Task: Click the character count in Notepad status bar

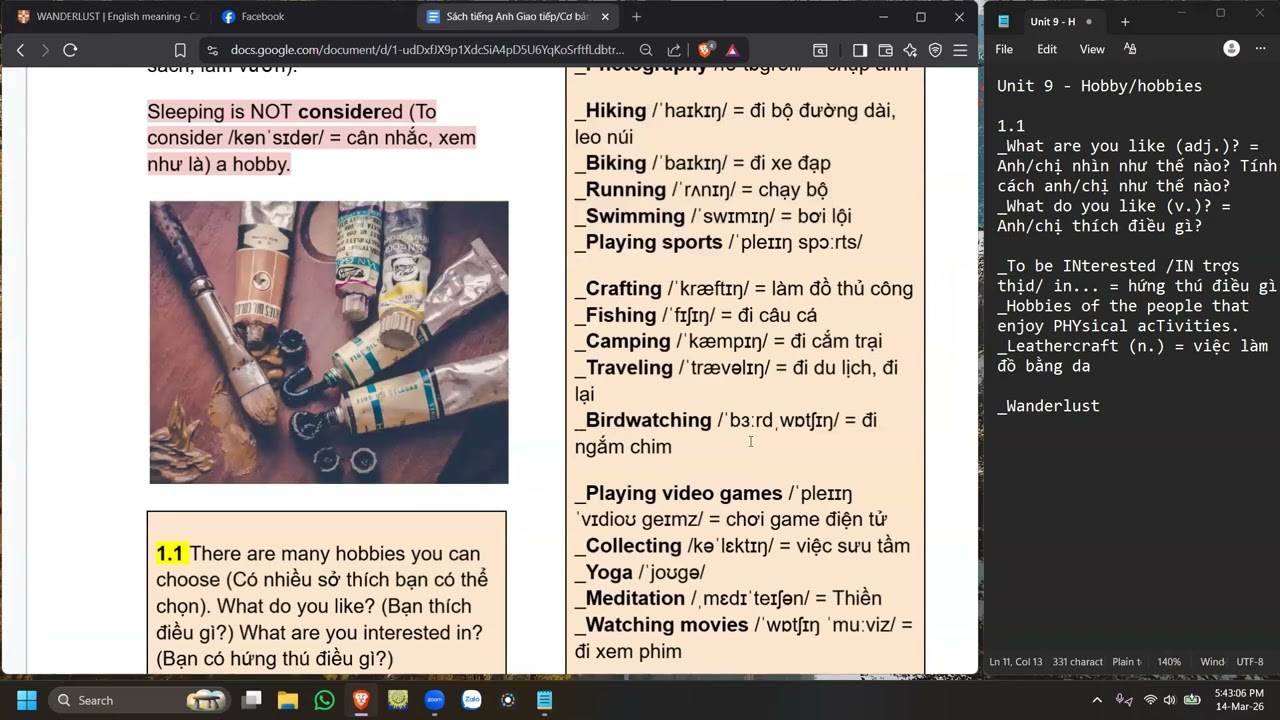Action: [1078, 662]
